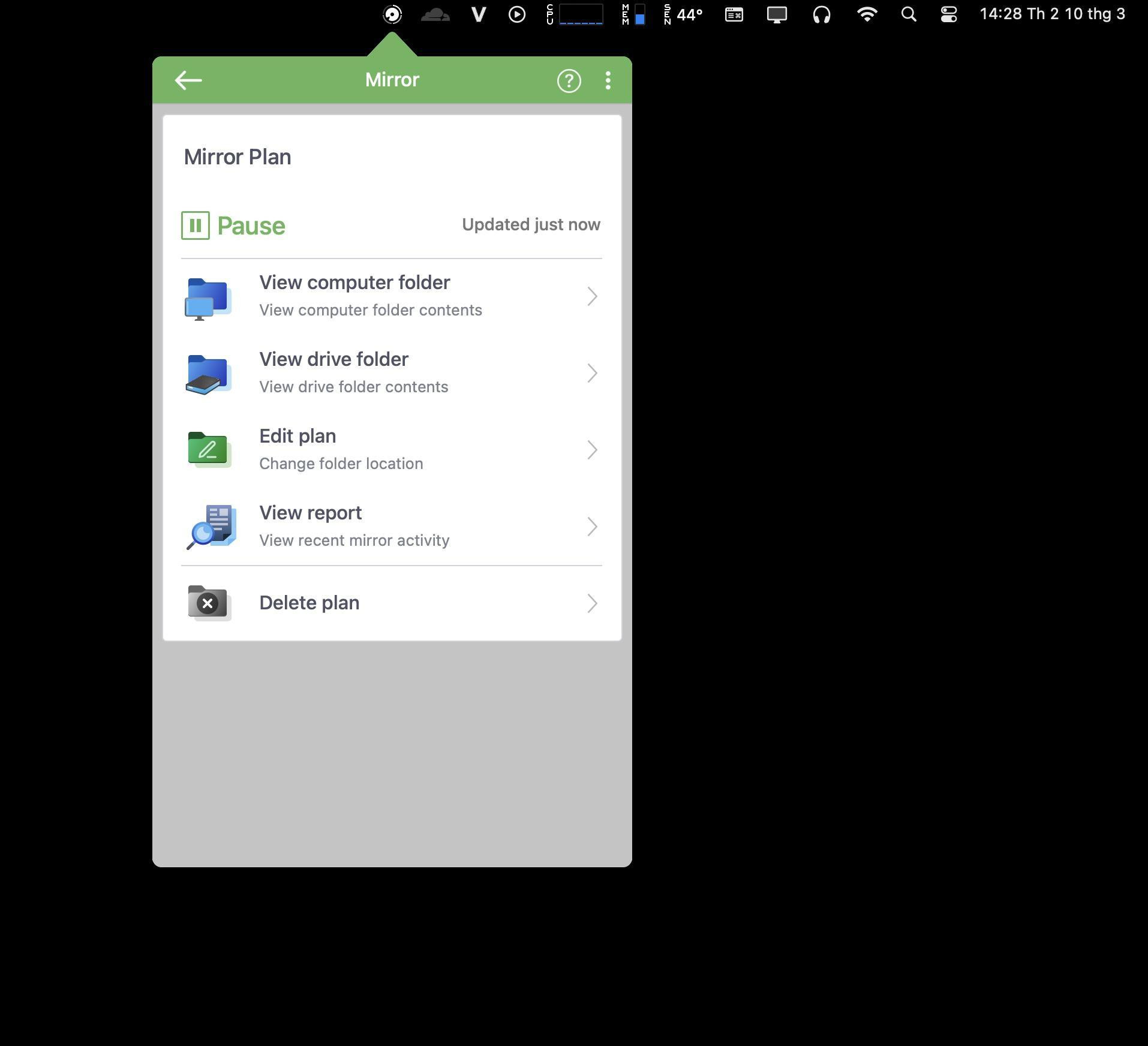
Task: Open the CPU graph monitor
Action: (x=575, y=14)
